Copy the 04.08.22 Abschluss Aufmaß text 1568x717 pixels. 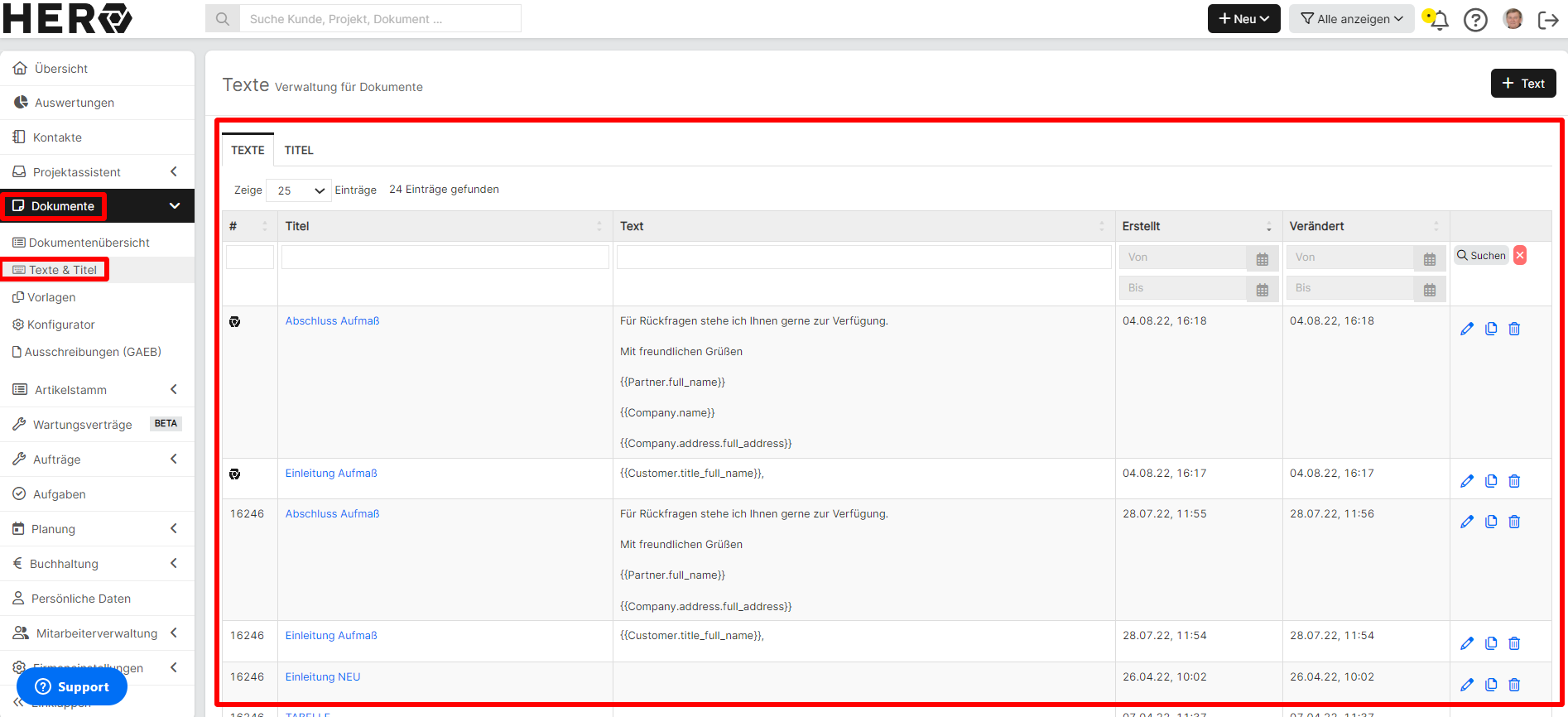point(1491,329)
